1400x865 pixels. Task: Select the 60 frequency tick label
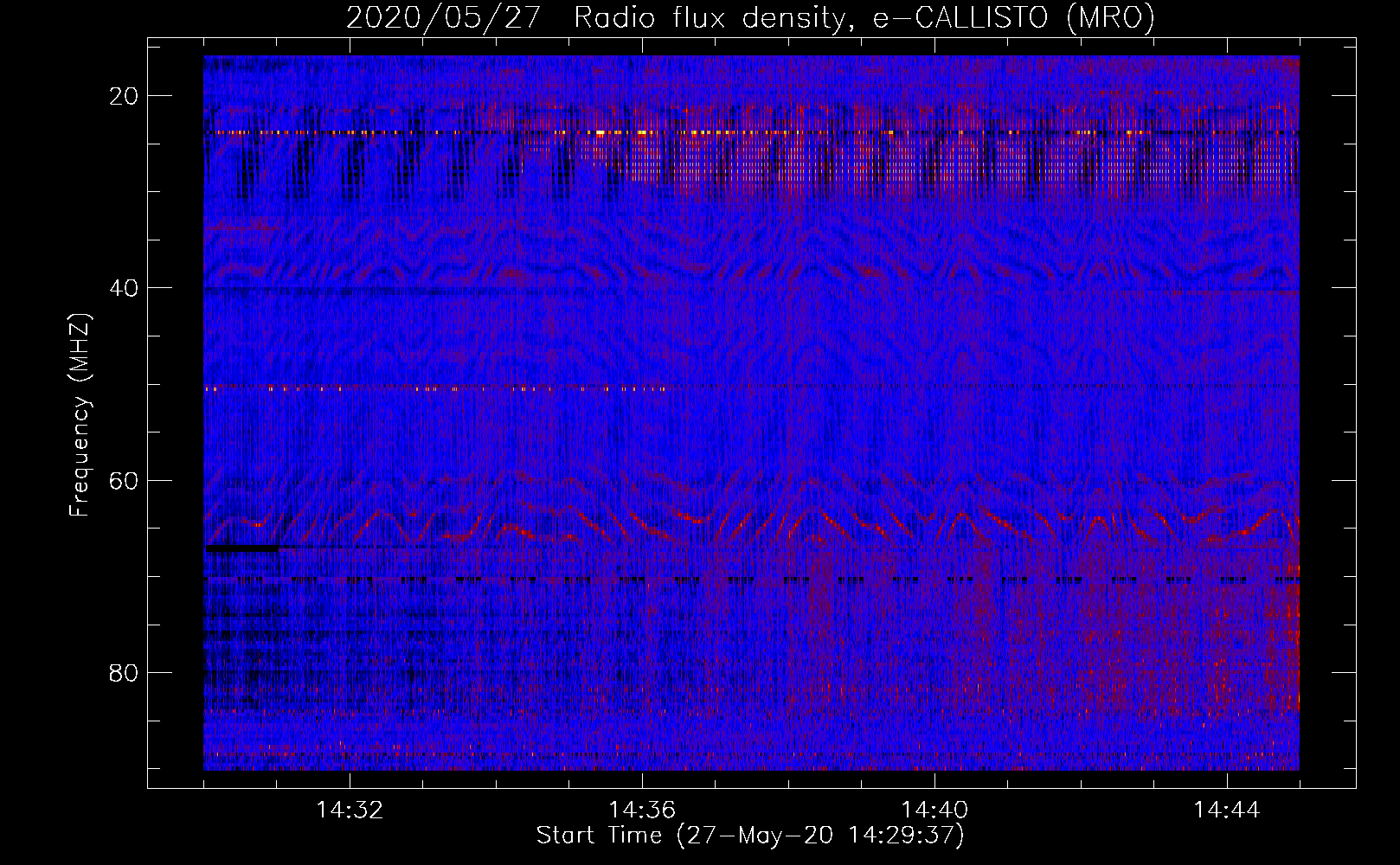[x=125, y=480]
